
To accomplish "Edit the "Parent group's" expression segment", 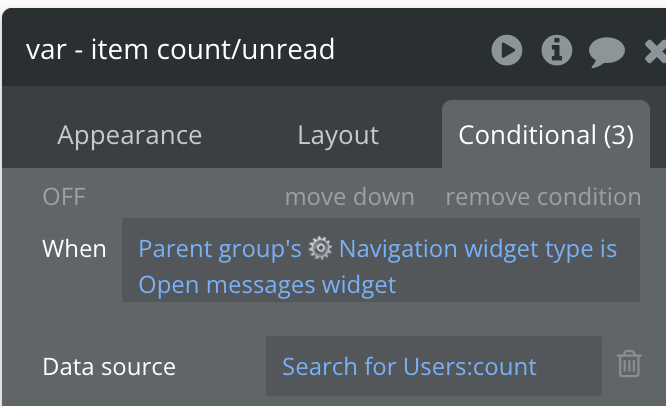I will click(x=219, y=249).
